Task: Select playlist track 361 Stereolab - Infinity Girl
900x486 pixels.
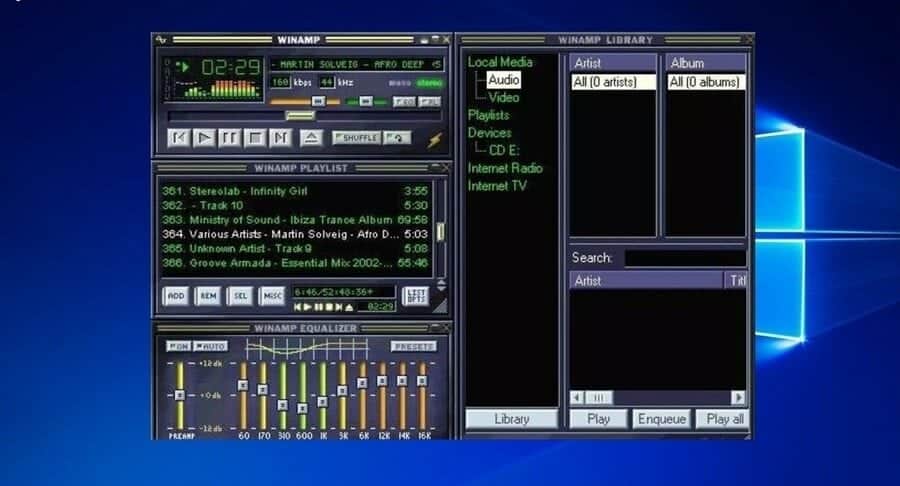Action: (x=295, y=191)
